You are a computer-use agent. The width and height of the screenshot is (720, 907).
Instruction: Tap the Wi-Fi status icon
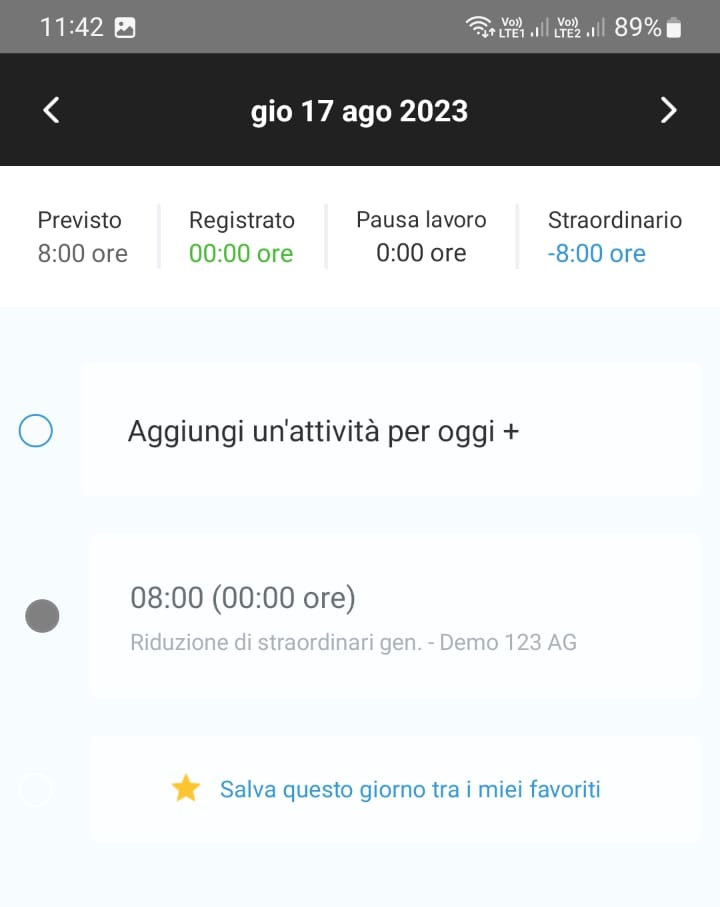click(x=480, y=27)
